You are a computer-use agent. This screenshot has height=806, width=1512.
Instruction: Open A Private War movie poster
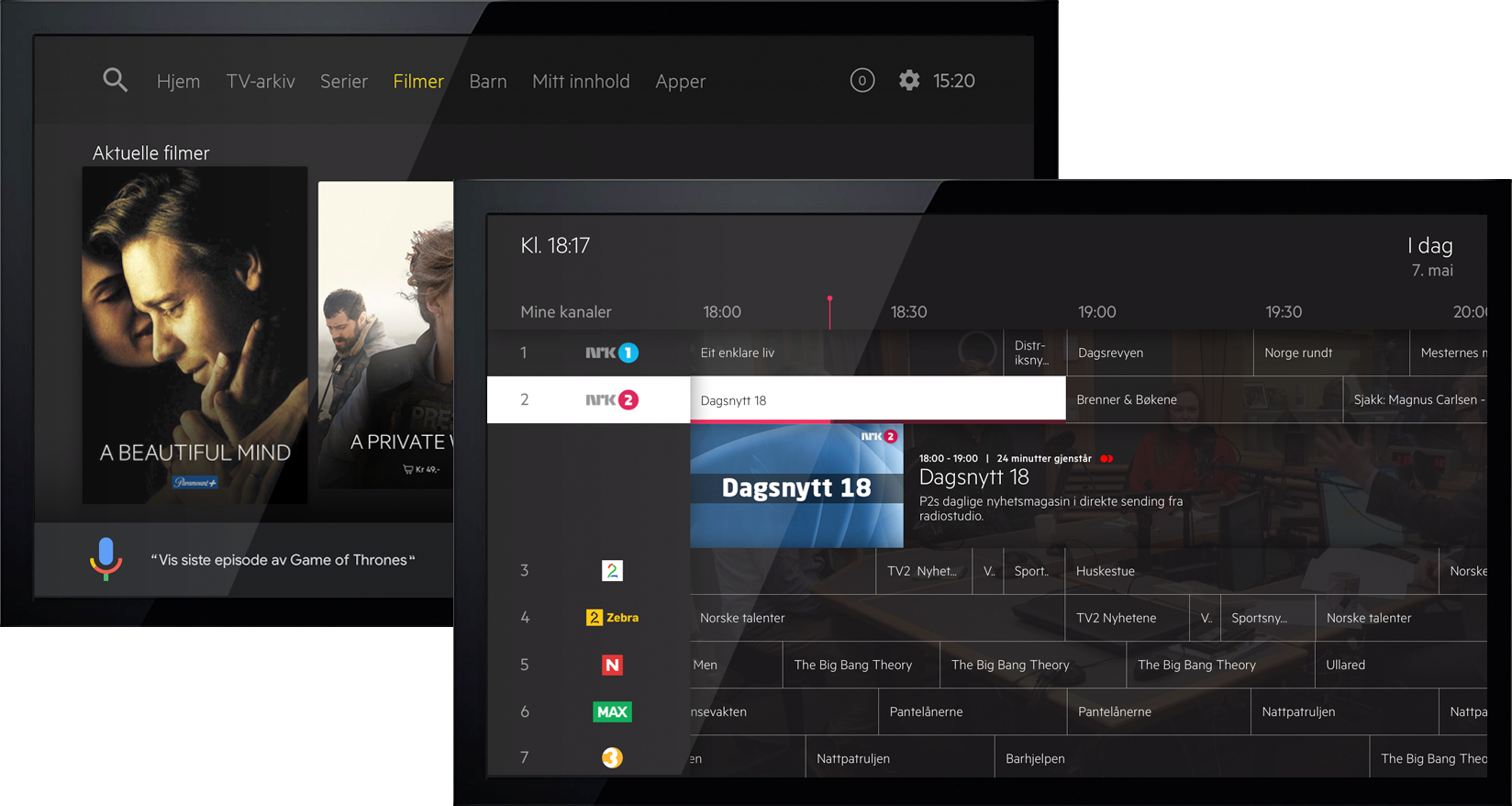[x=385, y=335]
